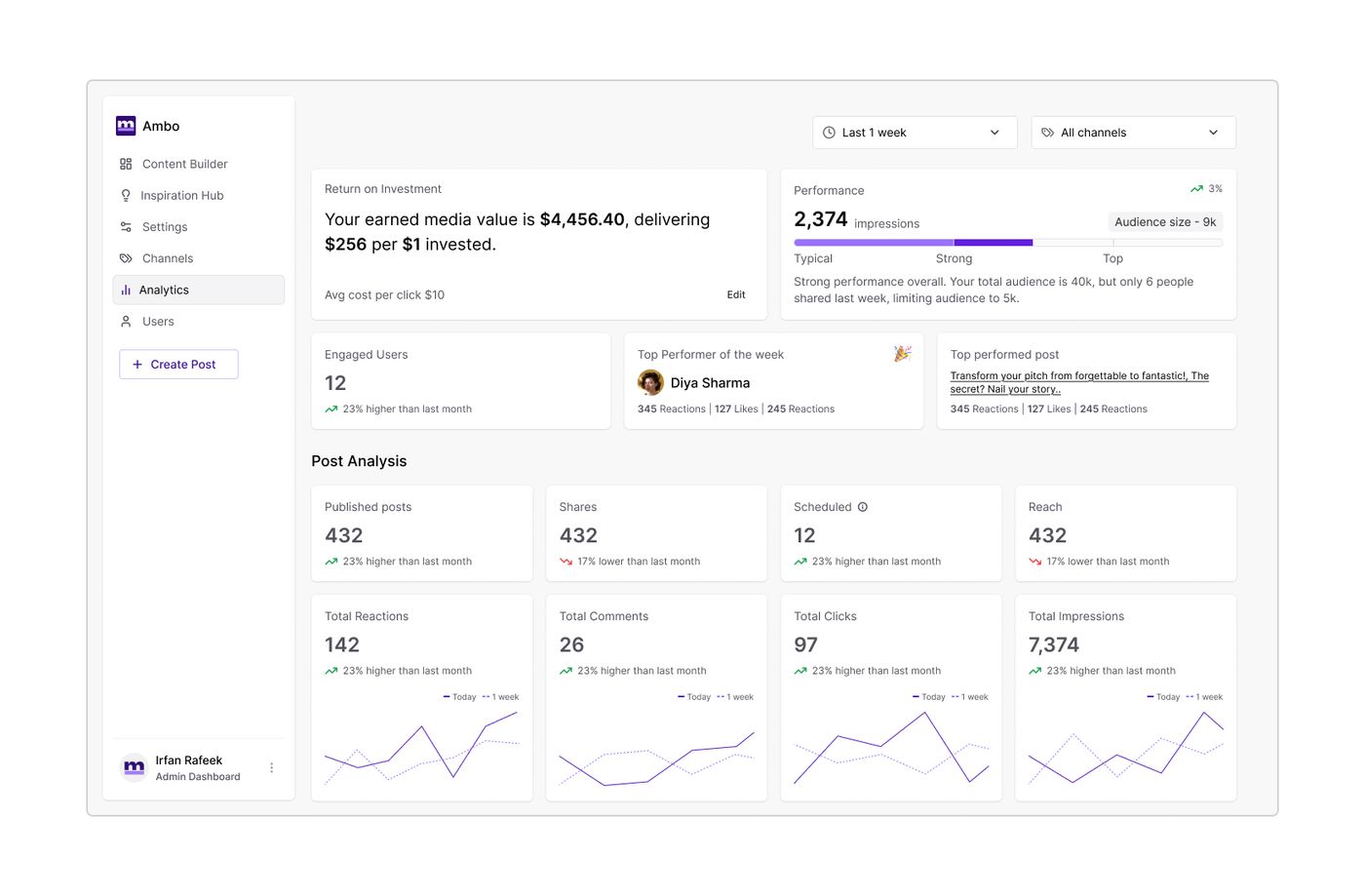Click the Create Post button
Screen dimensions: 1365x896
(x=178, y=365)
